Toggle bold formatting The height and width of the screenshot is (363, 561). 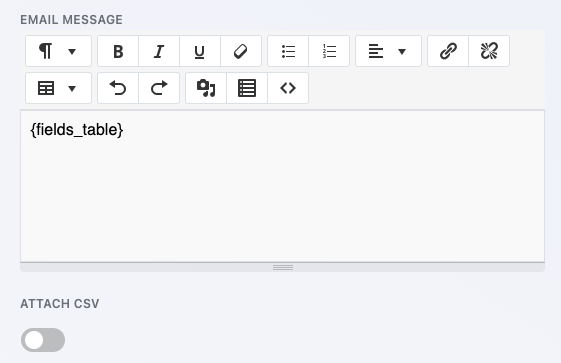(x=118, y=51)
